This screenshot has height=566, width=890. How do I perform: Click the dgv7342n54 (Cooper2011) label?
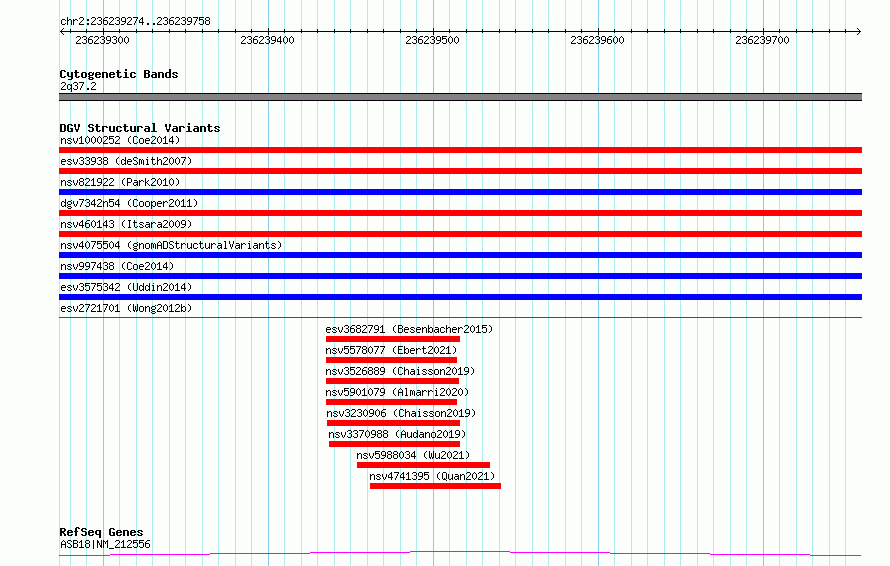[x=129, y=203]
